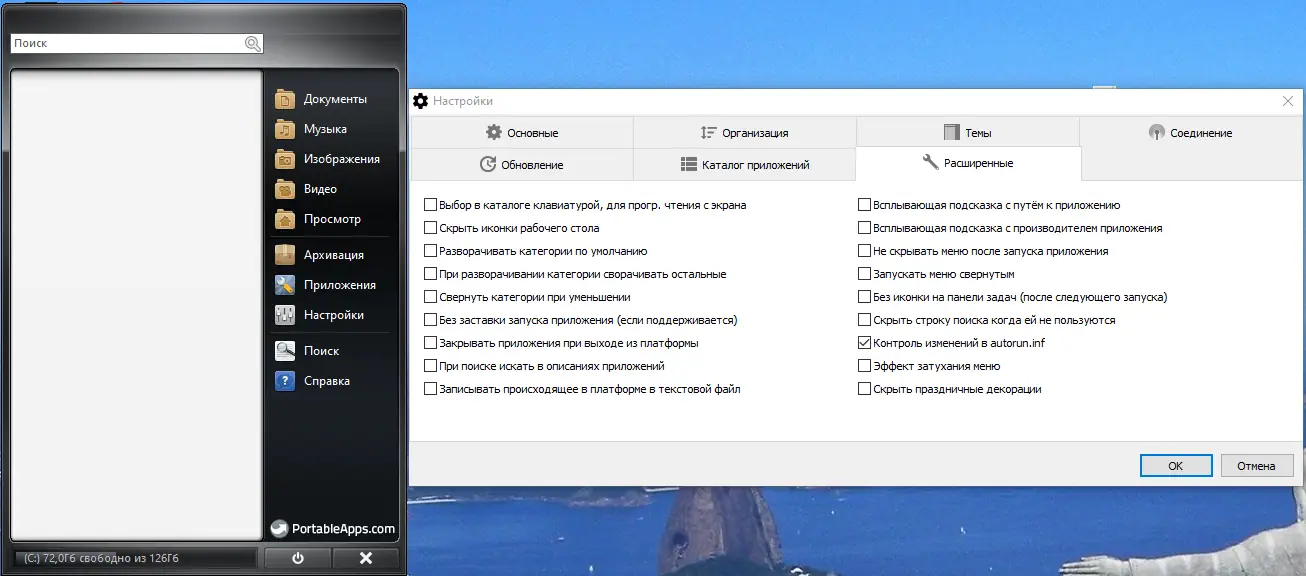Click inside the Поиск search field
This screenshot has width=1306, height=576.
[x=120, y=43]
